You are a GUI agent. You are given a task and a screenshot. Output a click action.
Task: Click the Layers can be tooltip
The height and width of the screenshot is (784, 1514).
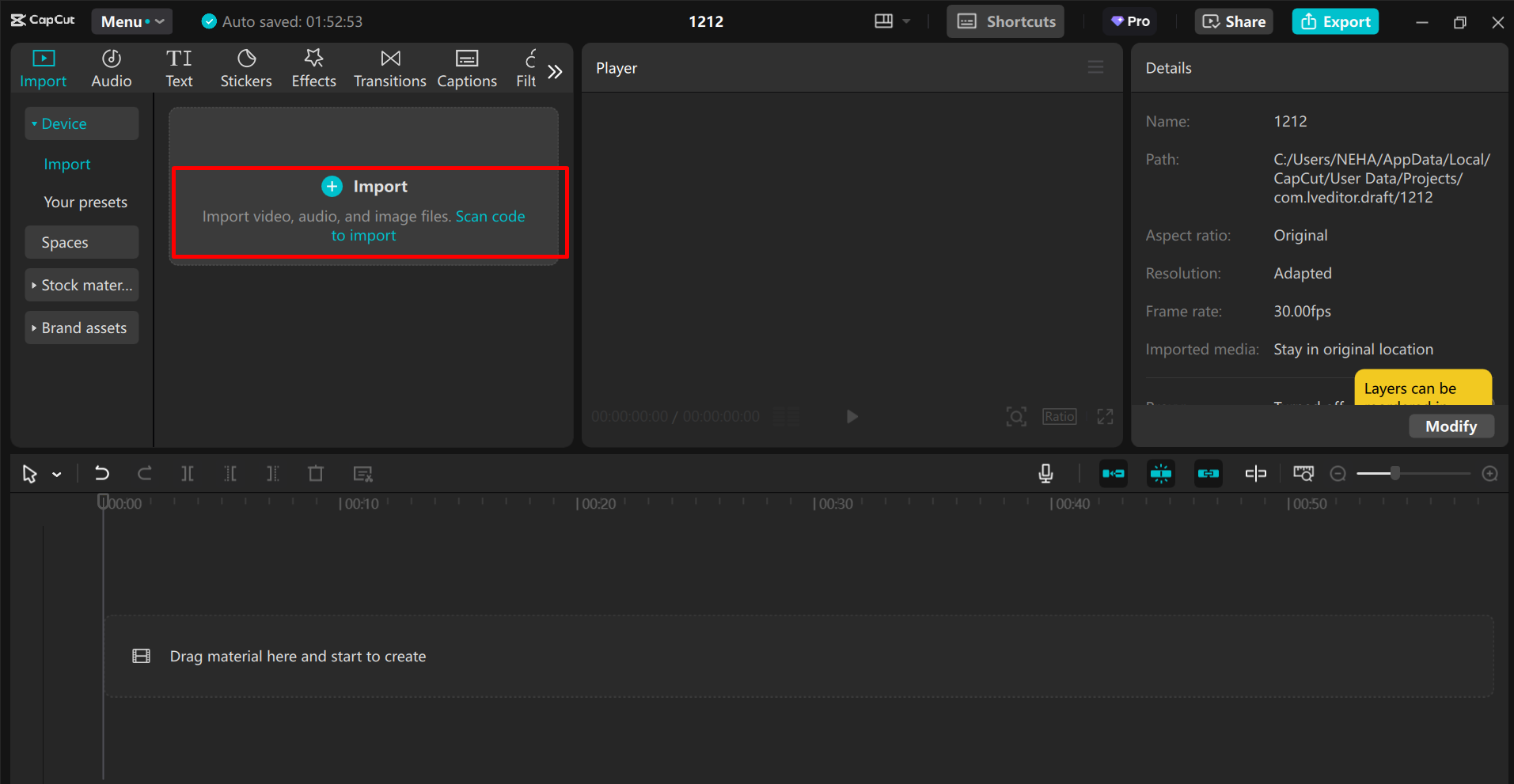pyautogui.click(x=1423, y=388)
